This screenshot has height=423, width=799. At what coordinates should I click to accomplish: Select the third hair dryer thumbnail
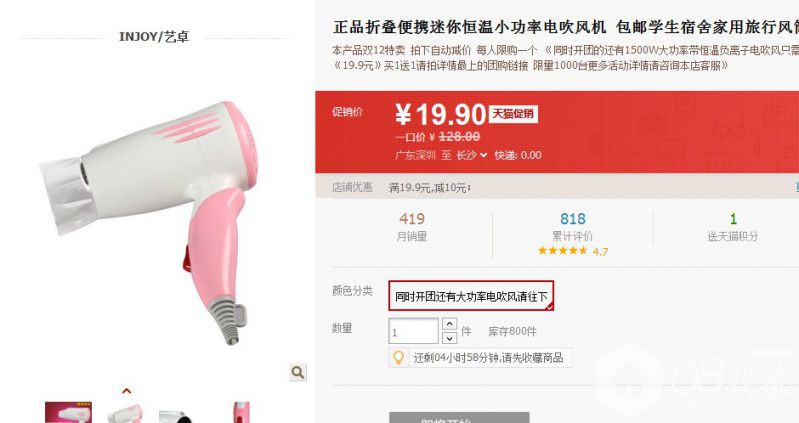176,416
